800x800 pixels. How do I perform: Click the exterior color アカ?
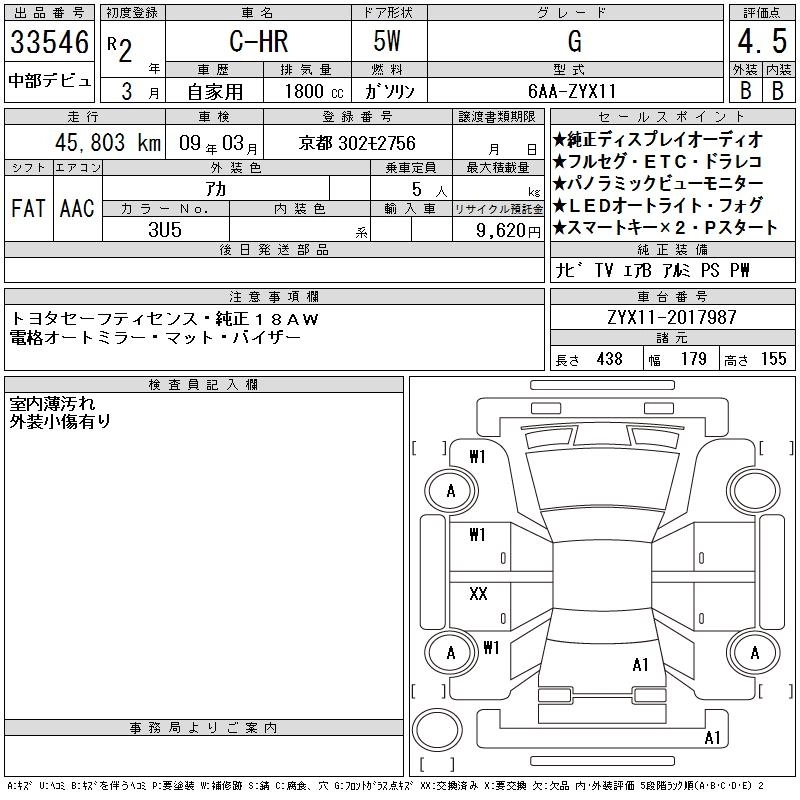(216, 189)
